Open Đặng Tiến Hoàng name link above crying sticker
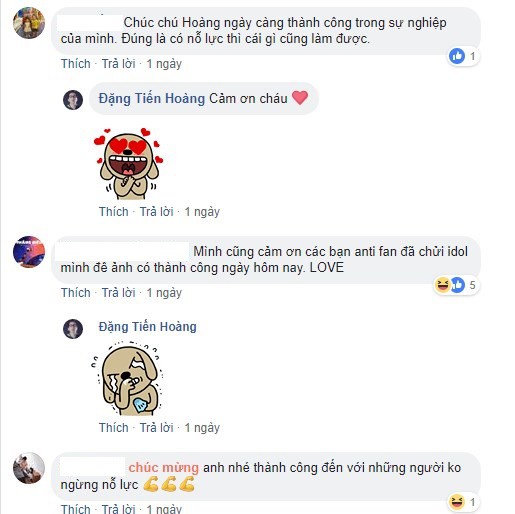The width and height of the screenshot is (515, 514). pyautogui.click(x=147, y=327)
